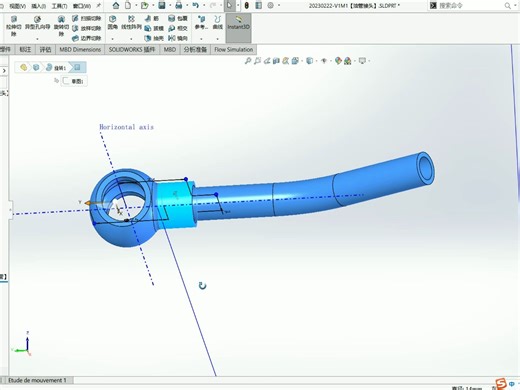Toggle Hide/Show Items visibility
The height and width of the screenshot is (390, 520).
click(324, 61)
